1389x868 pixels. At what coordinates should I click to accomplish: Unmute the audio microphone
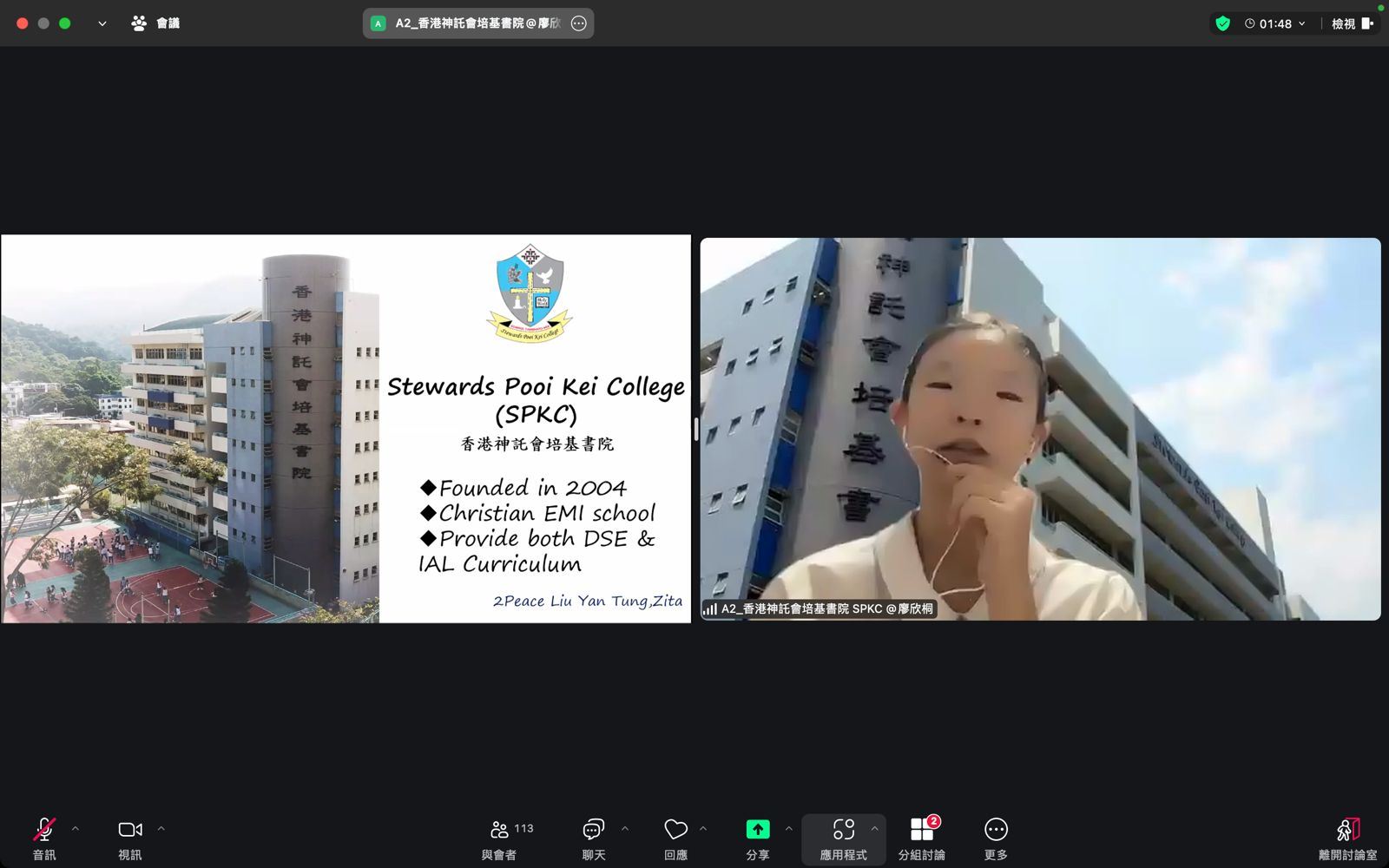click(44, 838)
